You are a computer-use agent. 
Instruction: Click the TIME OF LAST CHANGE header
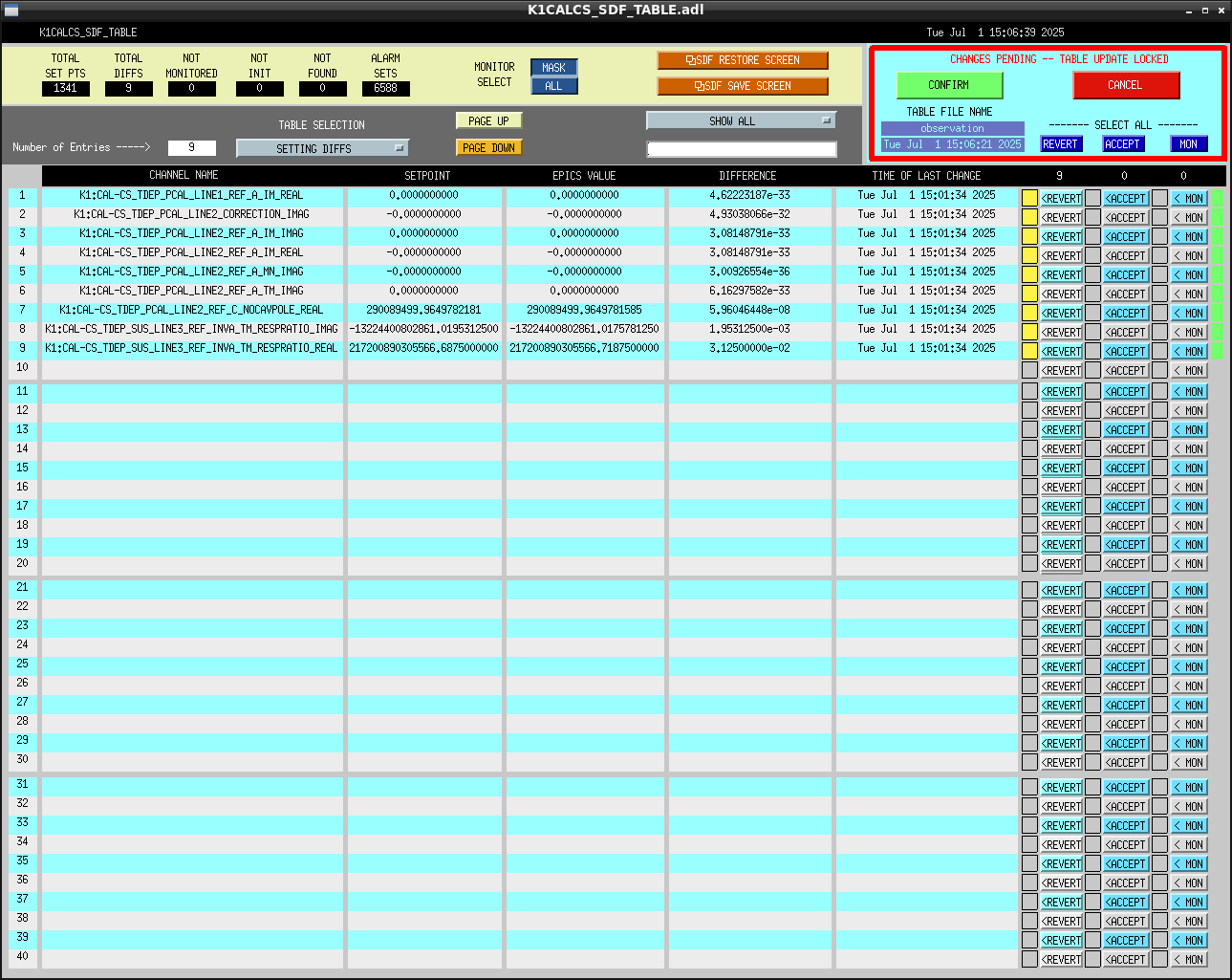click(x=926, y=176)
